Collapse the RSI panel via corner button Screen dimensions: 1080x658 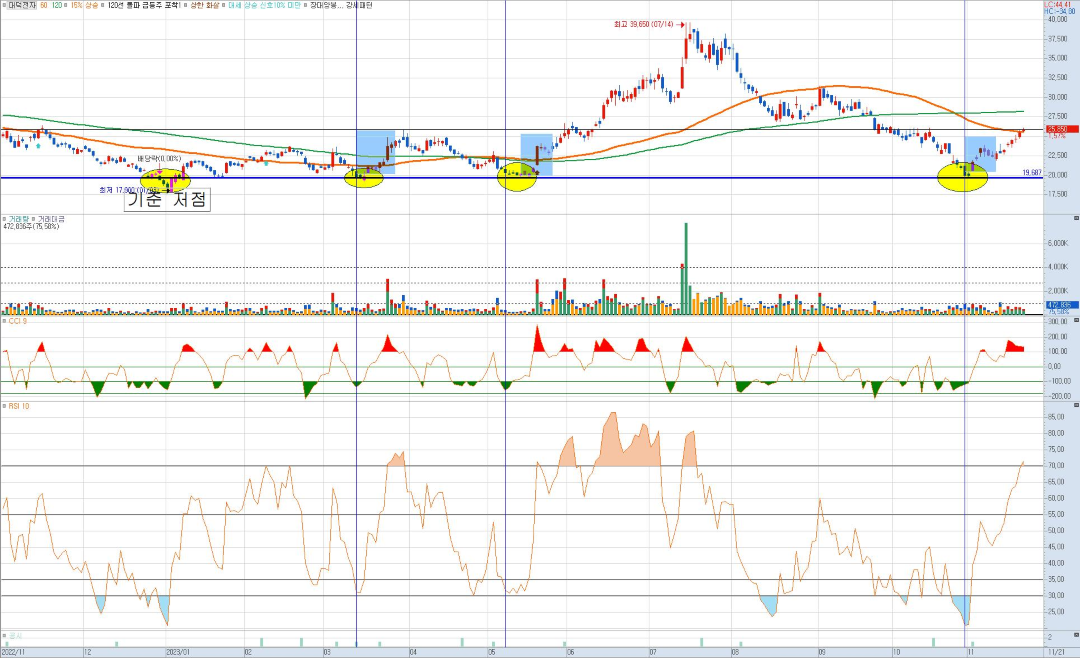1076,406
